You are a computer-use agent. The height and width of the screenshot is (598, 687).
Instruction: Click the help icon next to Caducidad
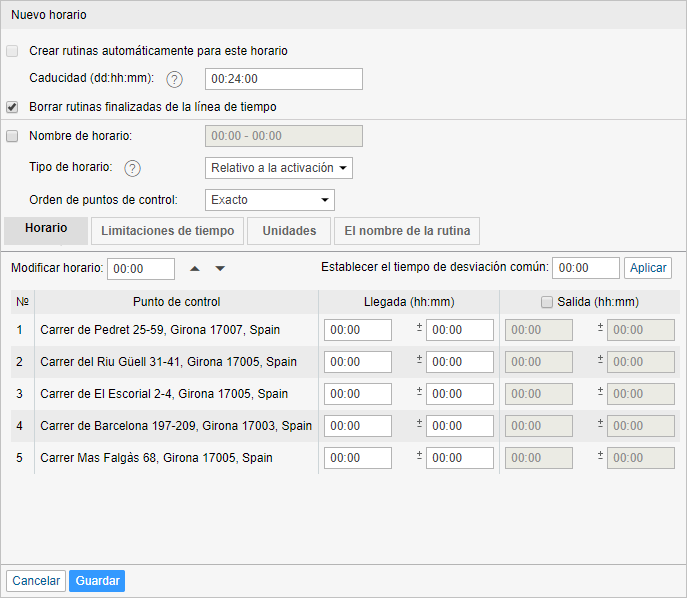tap(175, 80)
